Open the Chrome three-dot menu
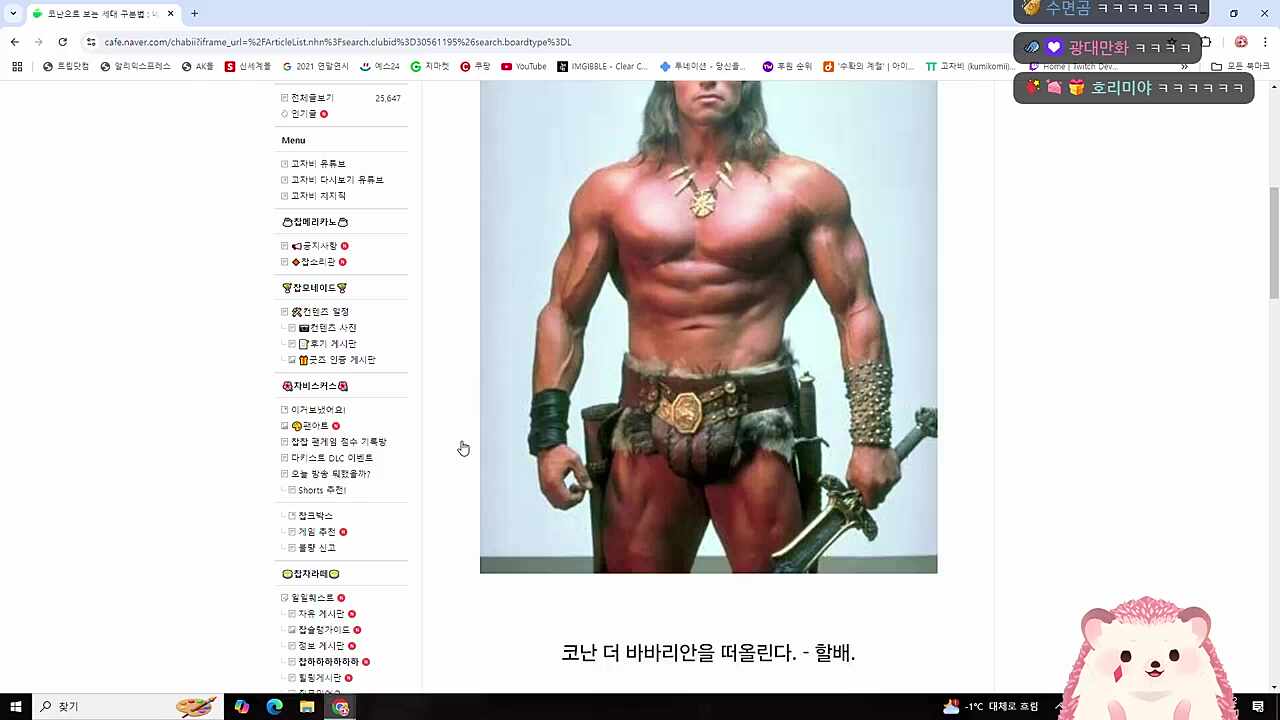 pos(1266,42)
